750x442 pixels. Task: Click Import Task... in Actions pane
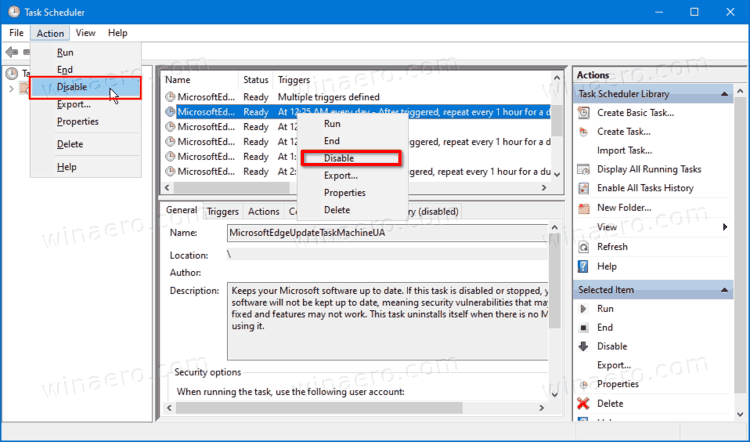tap(624, 151)
